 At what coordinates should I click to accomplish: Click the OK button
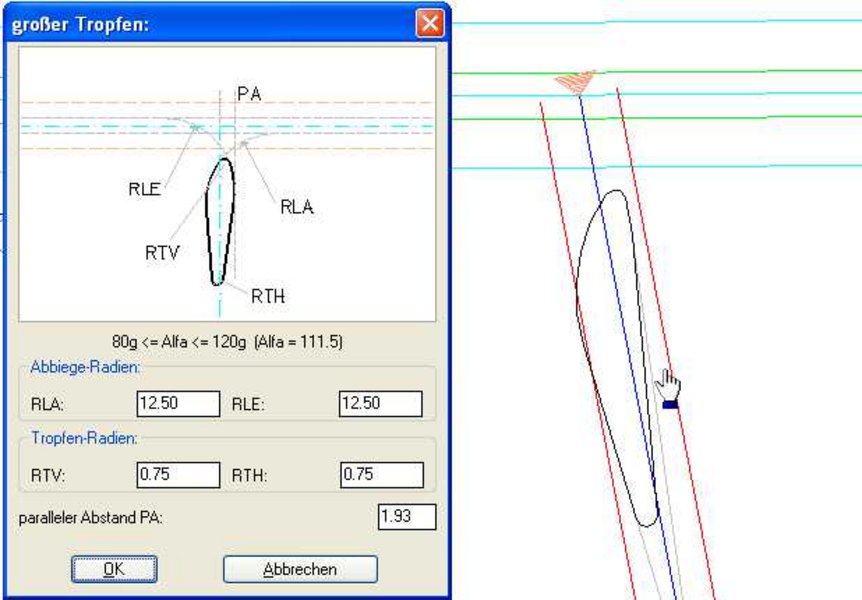pos(114,569)
